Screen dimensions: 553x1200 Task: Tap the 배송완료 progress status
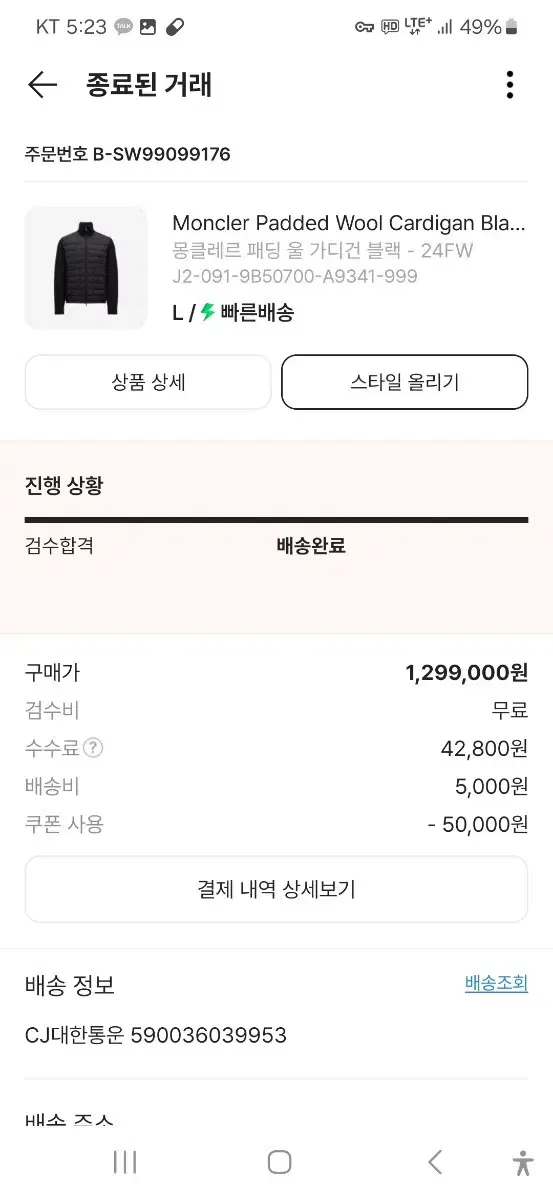311,546
